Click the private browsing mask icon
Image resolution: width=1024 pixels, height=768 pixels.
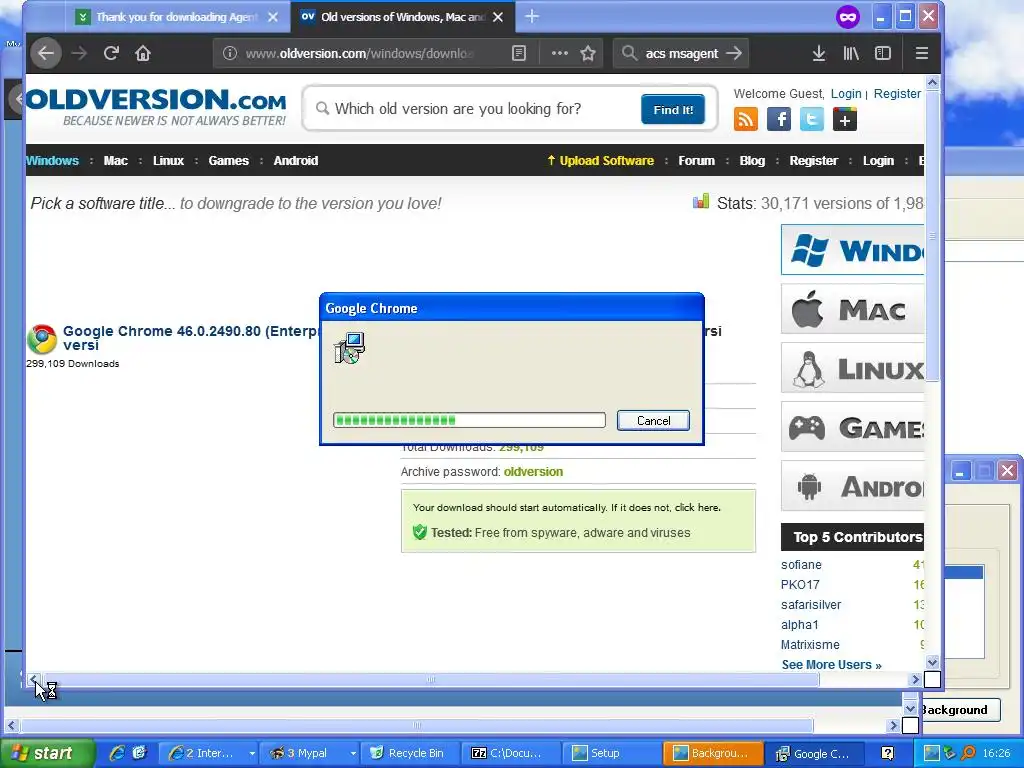848,17
